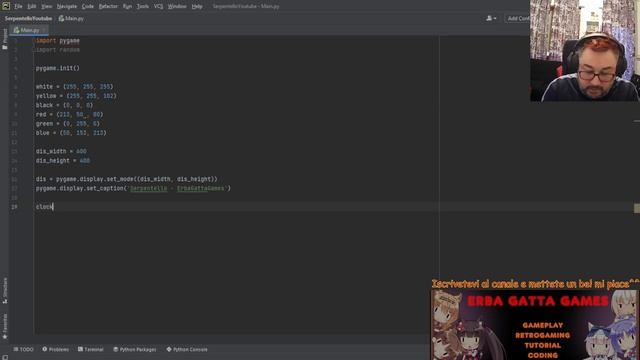The image size is (640, 360).
Task: Click the 'set_caption' line of code
Action: (x=133, y=189)
